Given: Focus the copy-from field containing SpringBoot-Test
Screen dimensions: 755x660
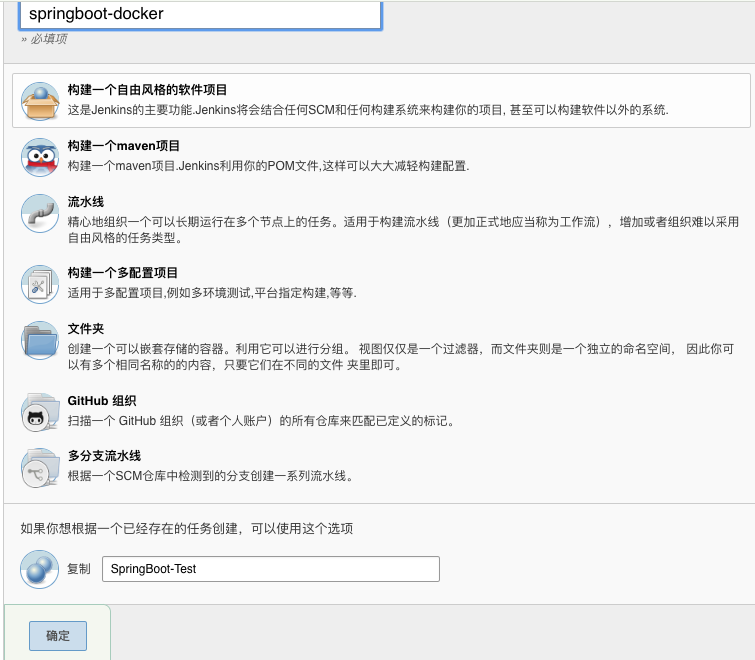Looking at the screenshot, I should pos(271,569).
